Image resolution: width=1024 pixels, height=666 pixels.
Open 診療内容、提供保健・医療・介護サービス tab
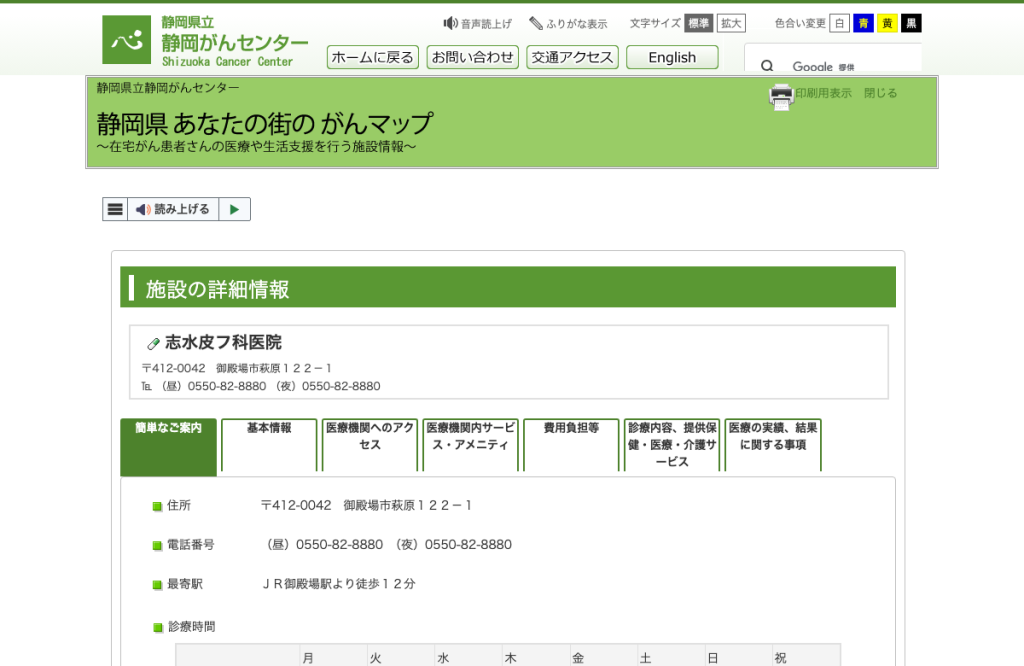[x=672, y=445]
